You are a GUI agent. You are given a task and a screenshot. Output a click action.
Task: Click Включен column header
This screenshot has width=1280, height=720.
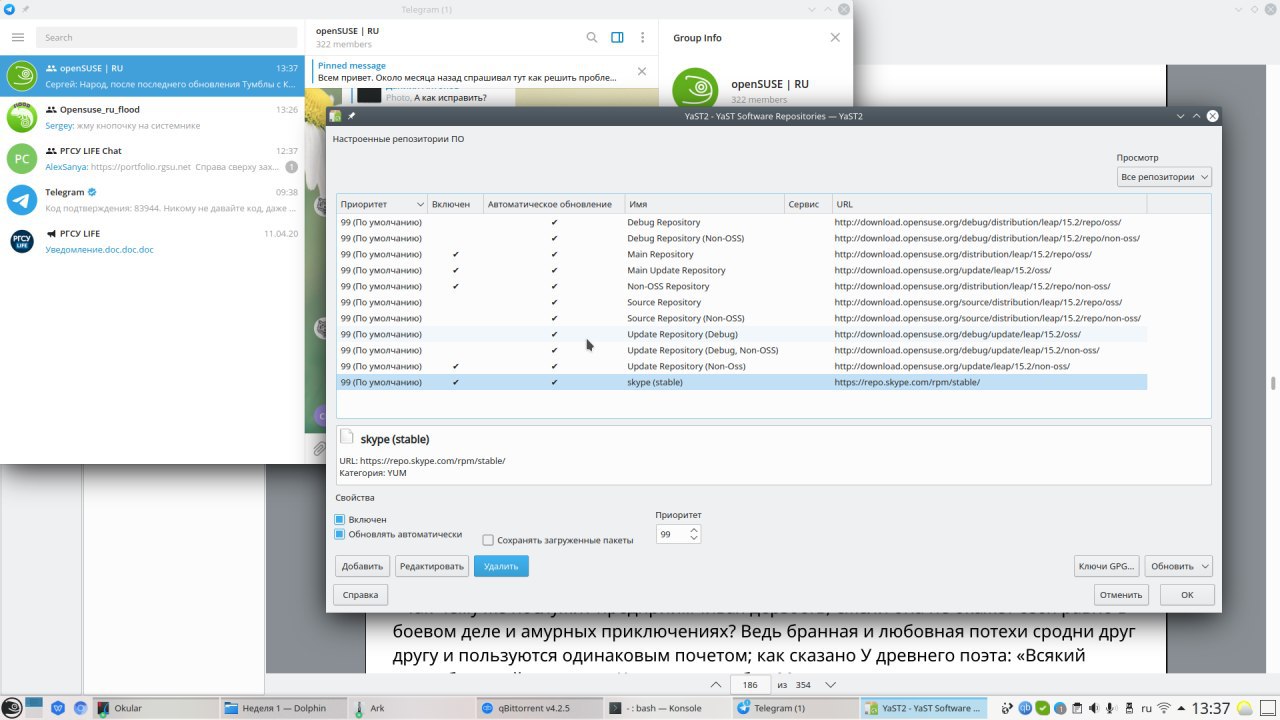[455, 204]
